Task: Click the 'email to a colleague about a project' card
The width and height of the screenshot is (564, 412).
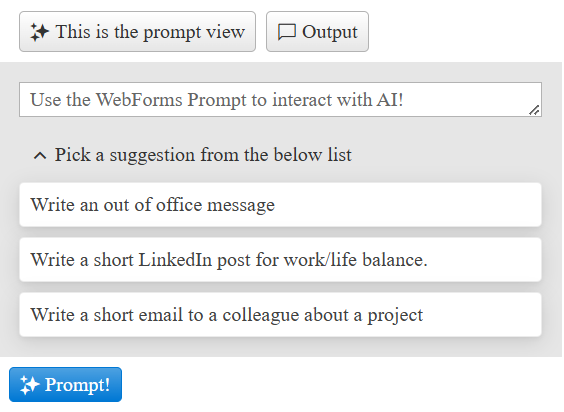Action: [280, 315]
